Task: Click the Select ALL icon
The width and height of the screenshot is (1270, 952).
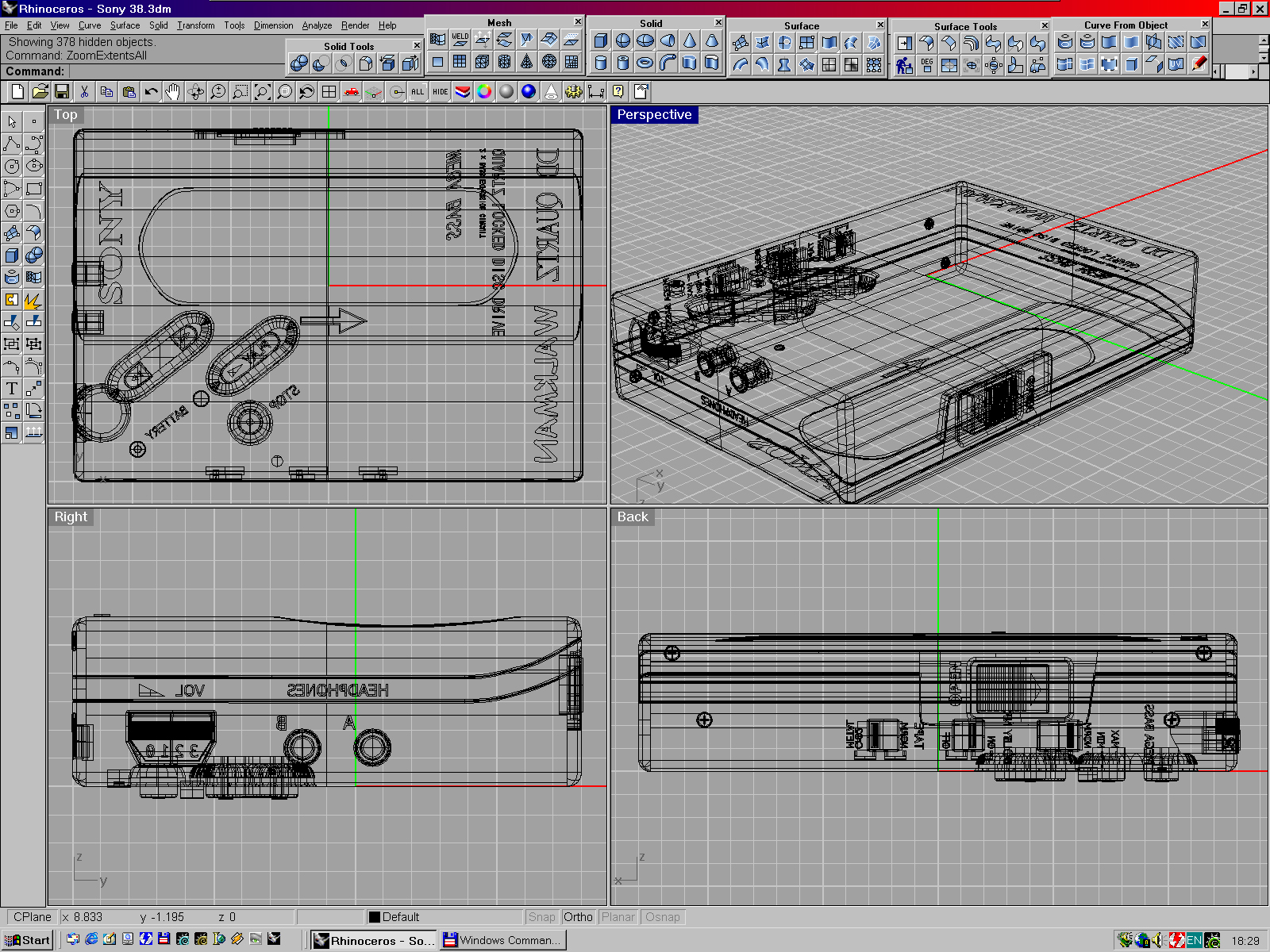Action: (x=418, y=92)
